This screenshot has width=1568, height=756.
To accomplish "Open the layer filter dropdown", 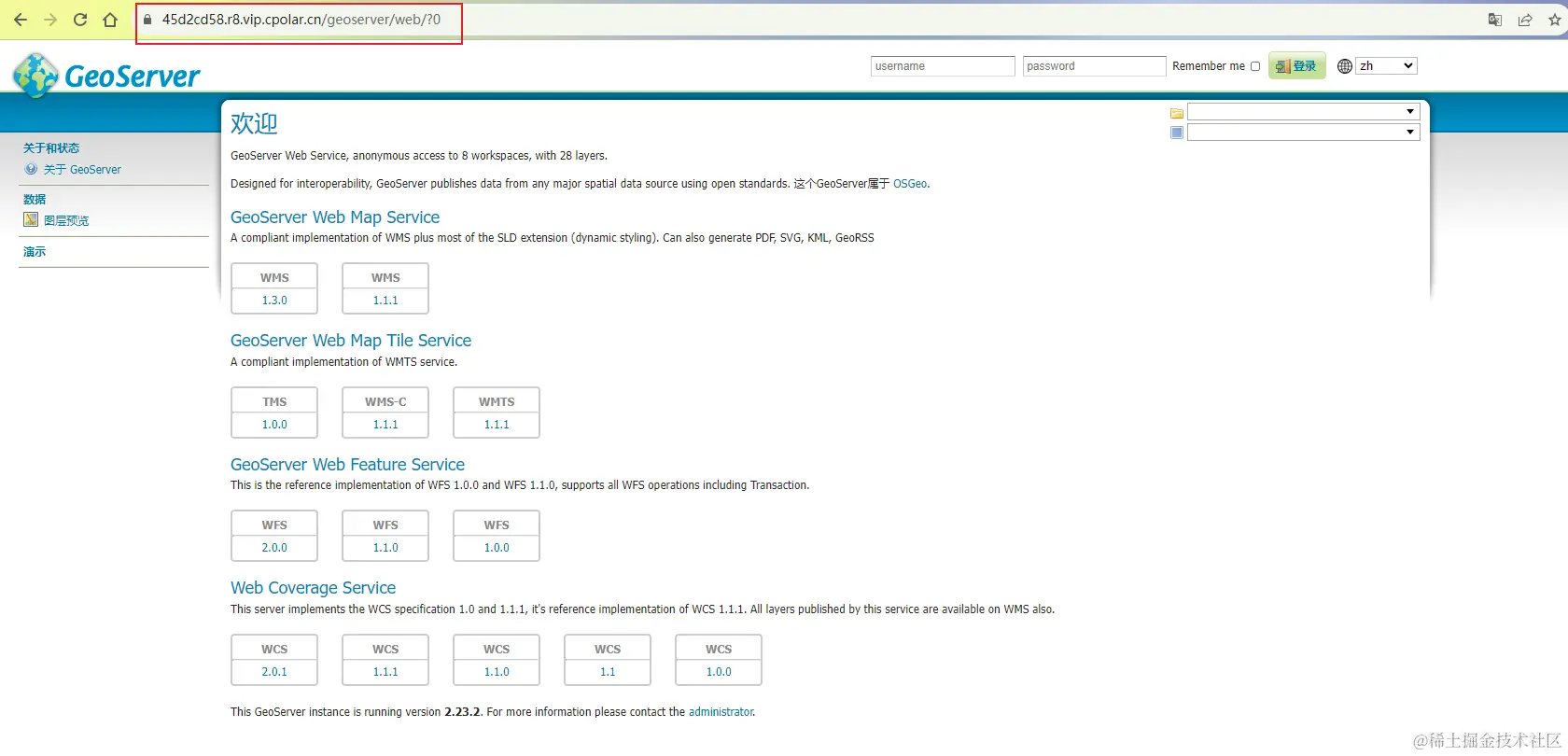I will 1303,133.
